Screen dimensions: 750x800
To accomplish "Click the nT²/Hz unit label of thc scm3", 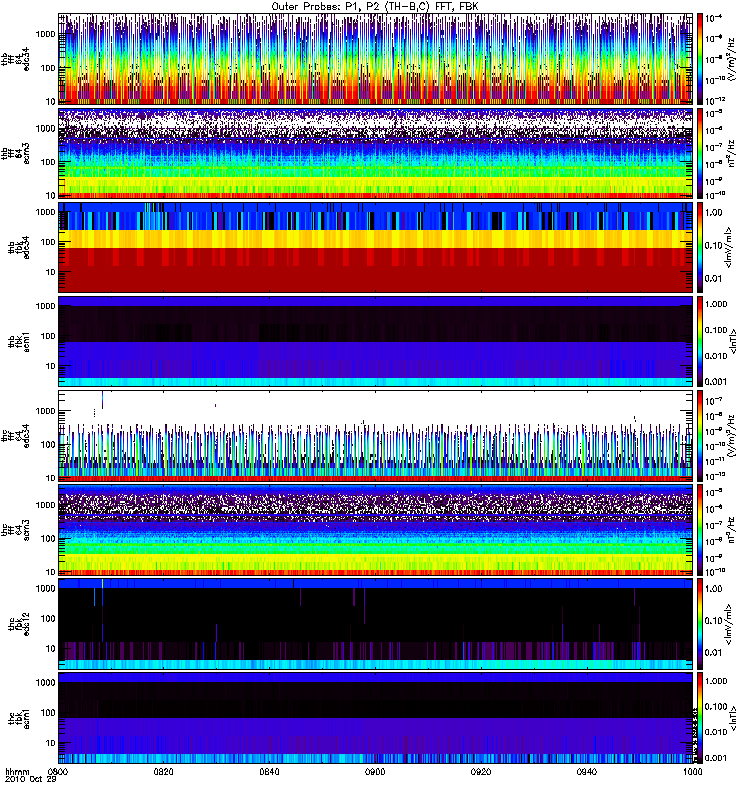I will 733,530.
